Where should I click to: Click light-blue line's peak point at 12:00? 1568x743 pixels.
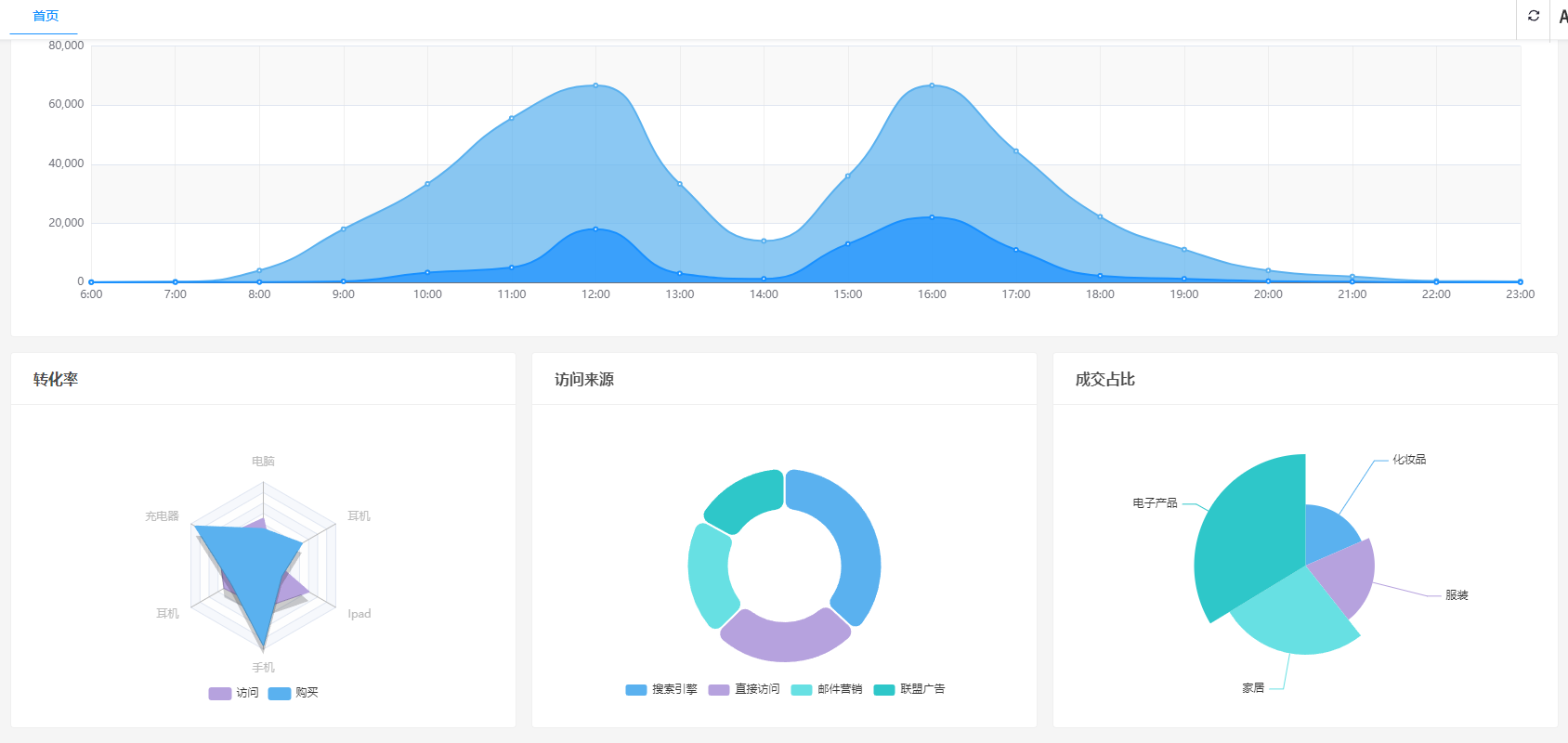(x=595, y=85)
